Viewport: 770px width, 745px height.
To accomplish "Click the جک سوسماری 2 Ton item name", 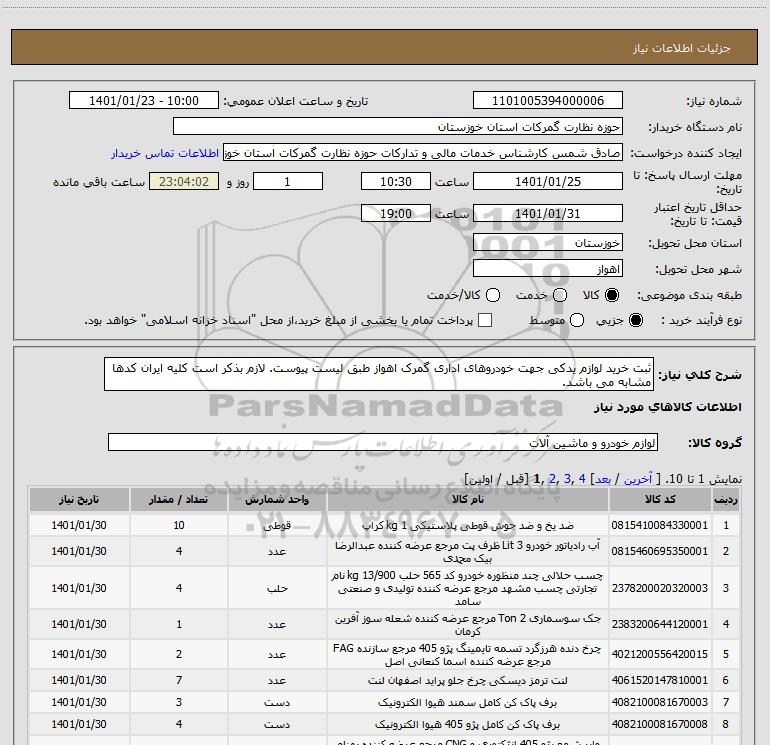I will click(468, 624).
